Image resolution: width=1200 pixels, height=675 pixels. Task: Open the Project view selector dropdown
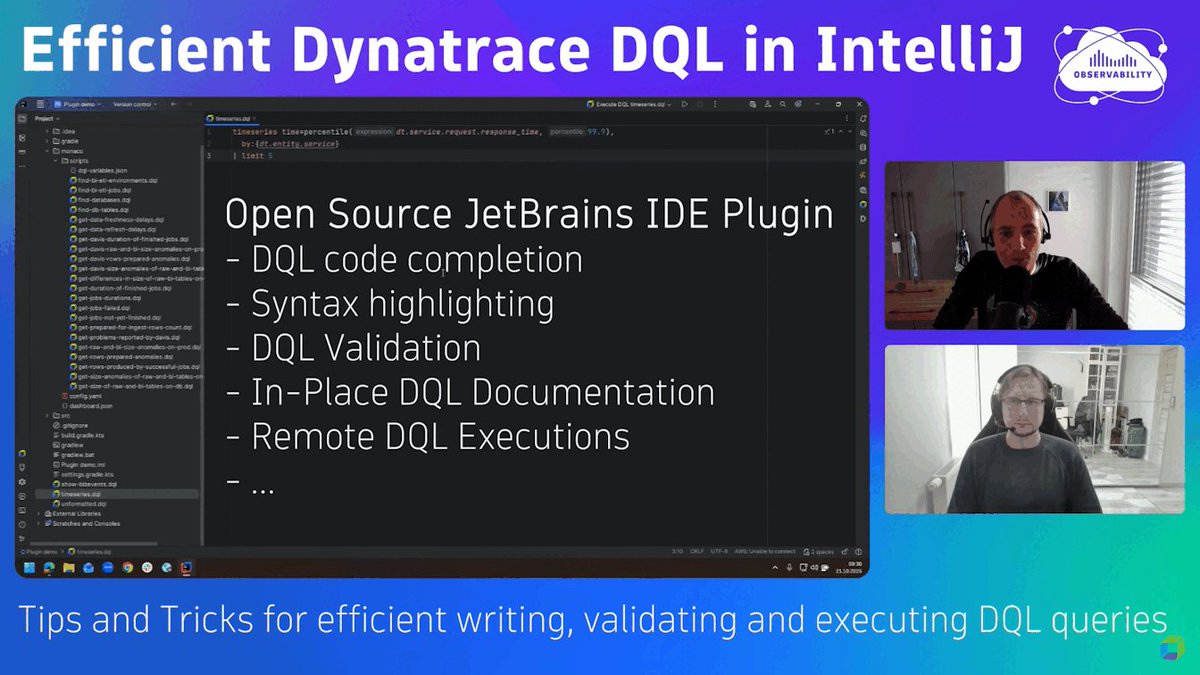pos(47,119)
